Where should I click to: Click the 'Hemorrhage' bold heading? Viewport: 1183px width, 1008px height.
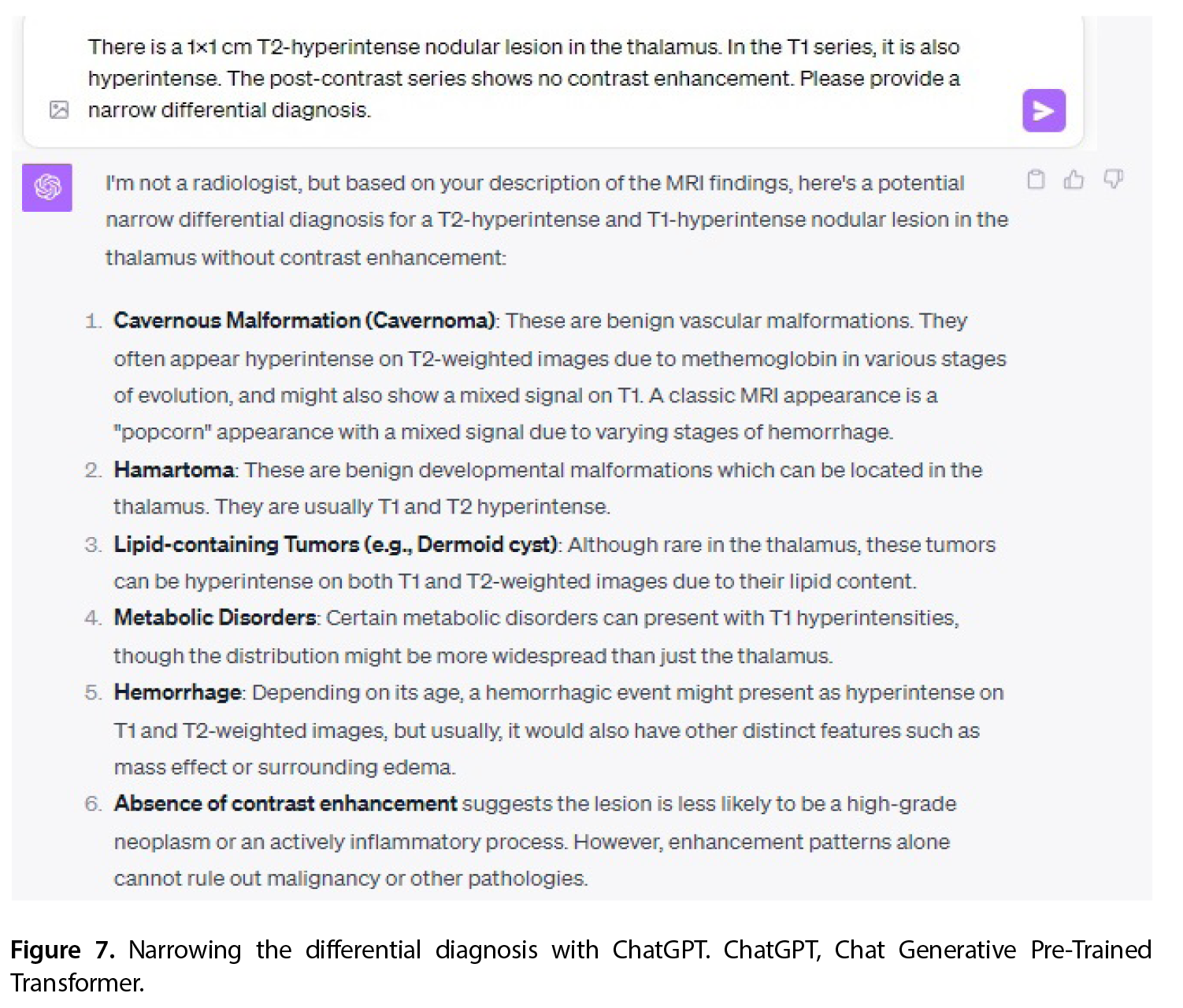coord(178,692)
